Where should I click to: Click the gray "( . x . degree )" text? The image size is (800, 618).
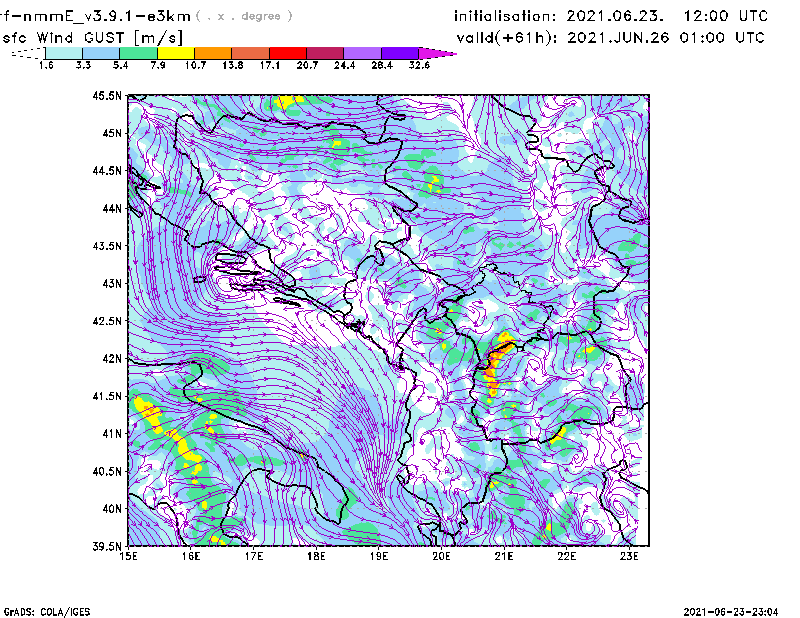click(244, 16)
